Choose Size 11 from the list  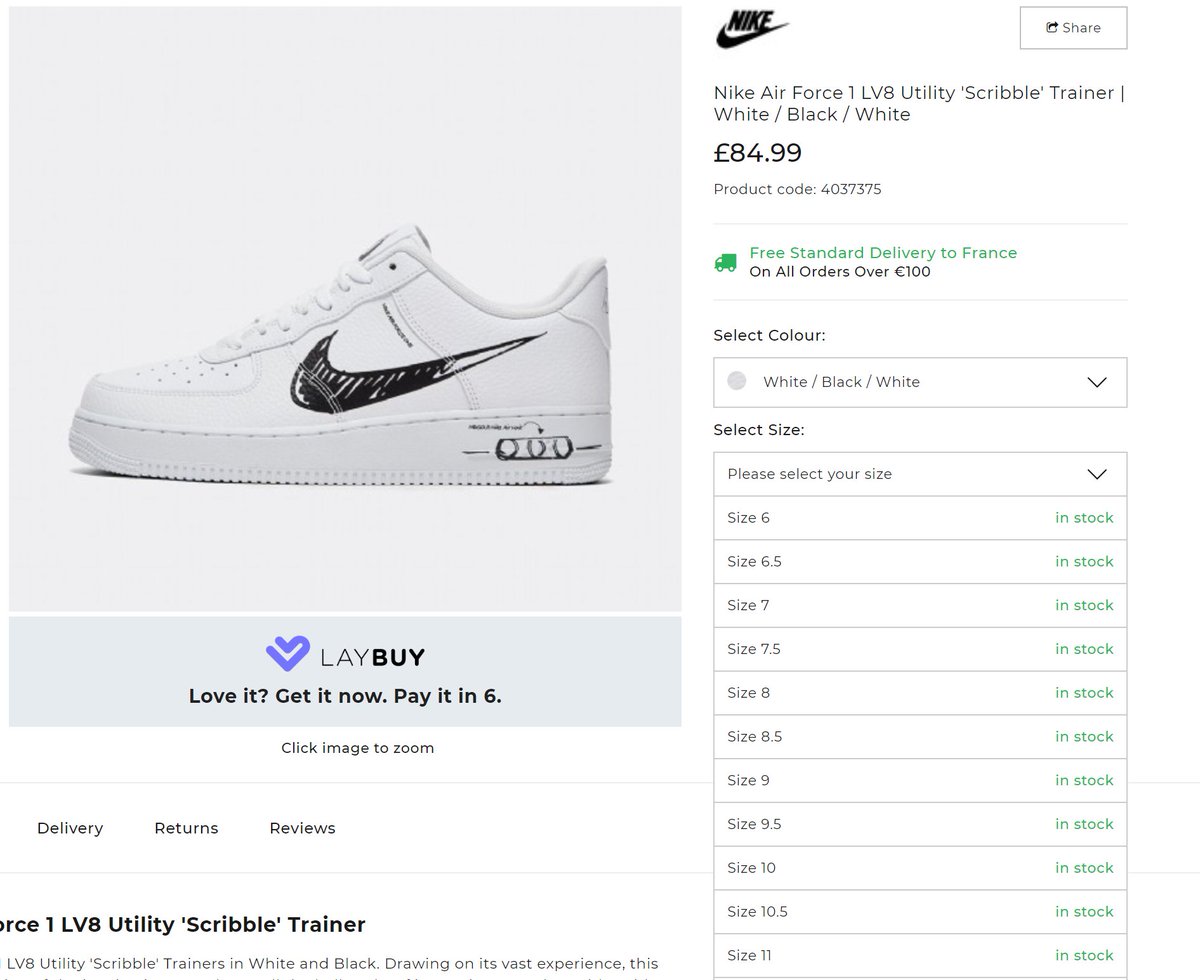(920, 955)
